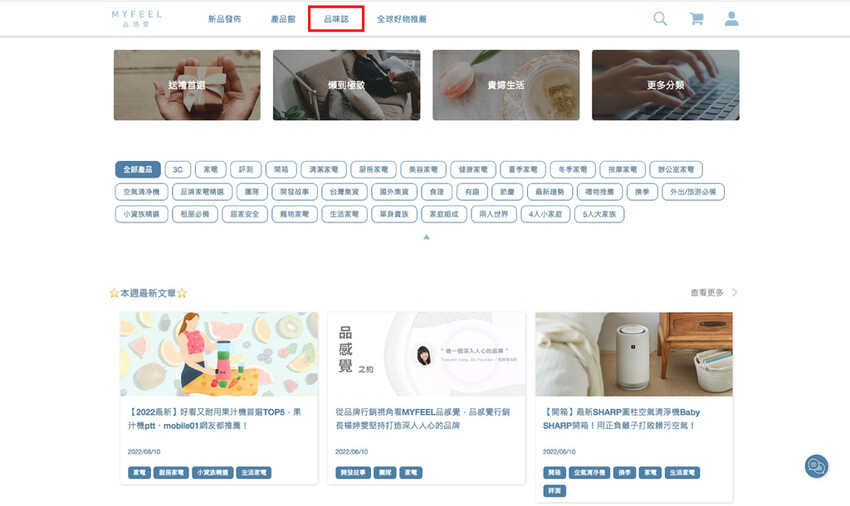Screen dimensions: 850x506
Task: Collapse the tag list with triangle arrow
Action: pos(427,236)
